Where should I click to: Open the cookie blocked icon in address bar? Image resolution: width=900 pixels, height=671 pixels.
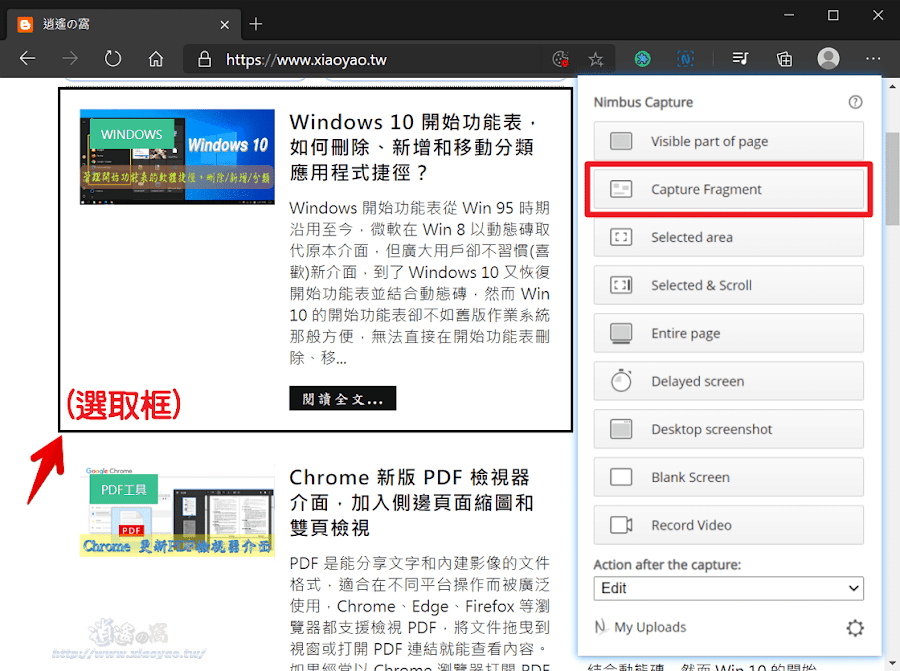(560, 59)
